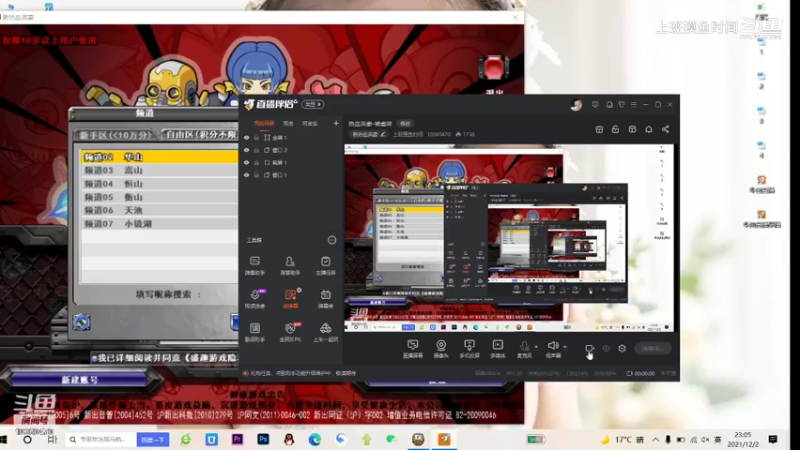Open the 主播任务 tool
The height and width of the screenshot is (450, 800).
[x=325, y=265]
